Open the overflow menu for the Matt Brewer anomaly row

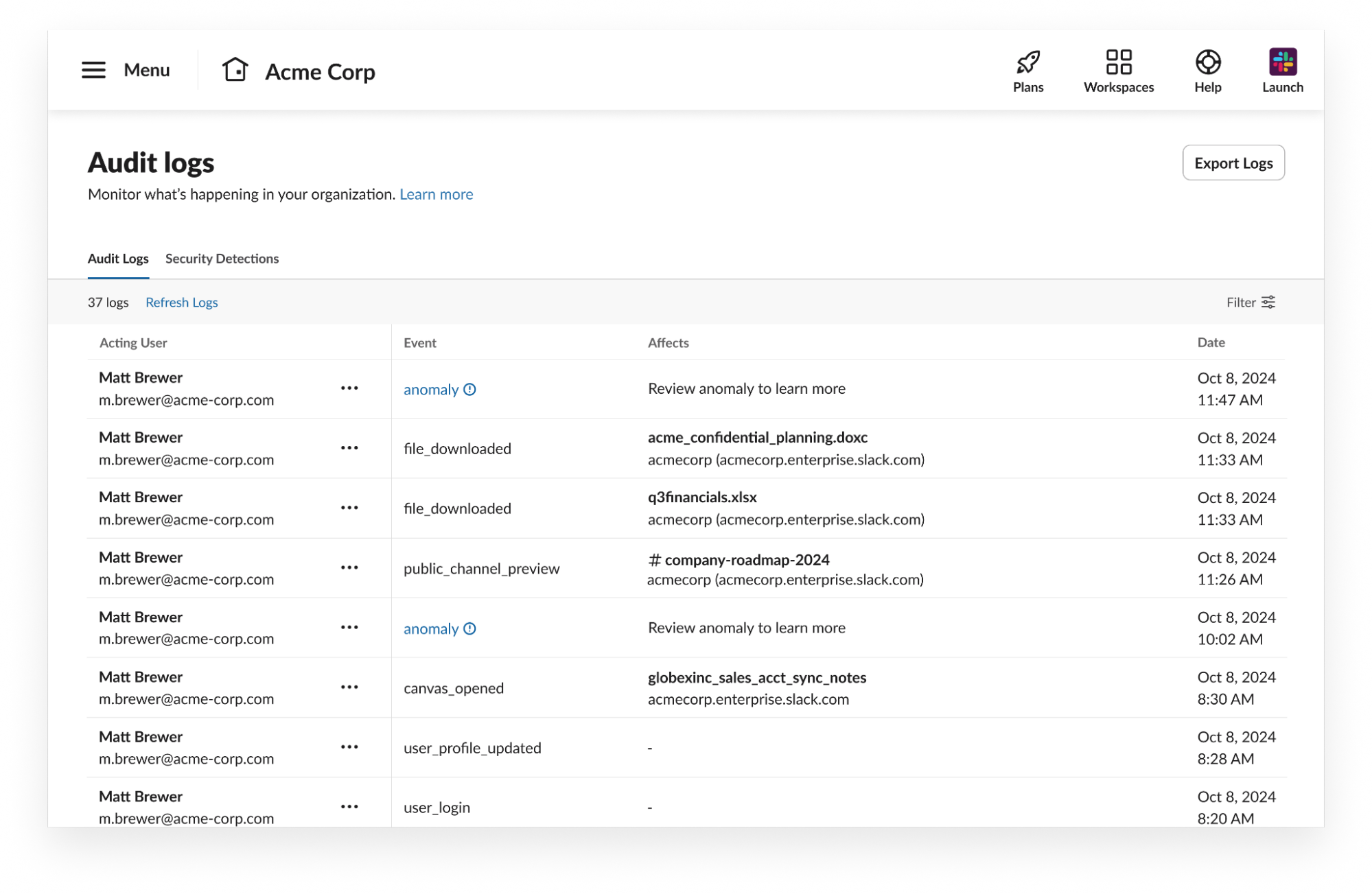pyautogui.click(x=350, y=388)
